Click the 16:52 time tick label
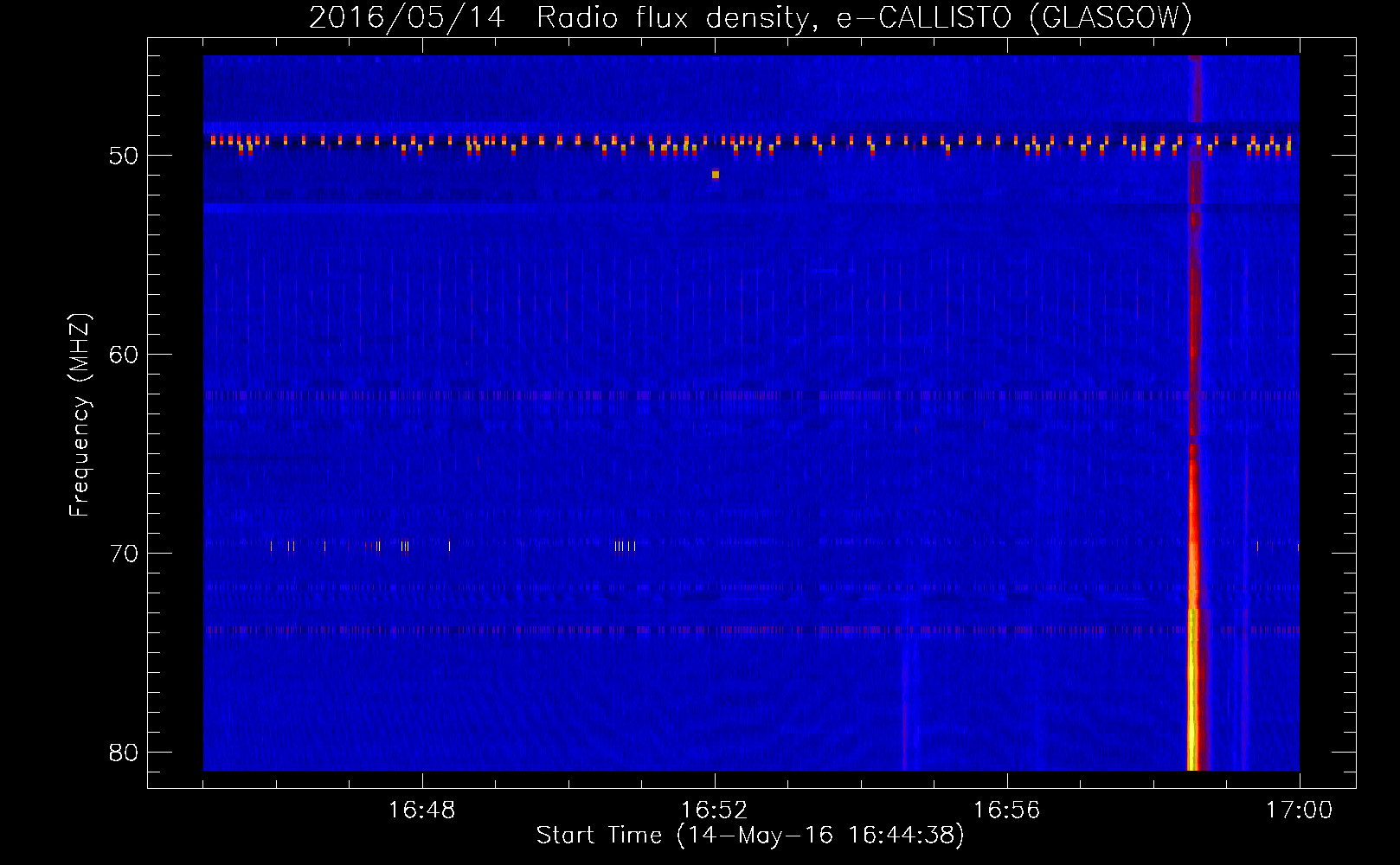1400x865 pixels. [x=714, y=811]
